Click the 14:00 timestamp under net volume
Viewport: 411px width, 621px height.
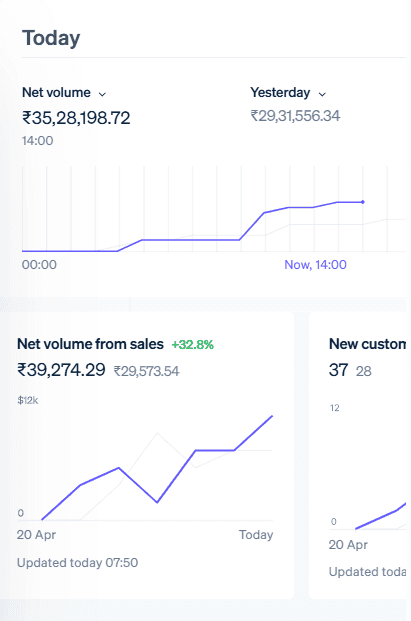point(37,141)
